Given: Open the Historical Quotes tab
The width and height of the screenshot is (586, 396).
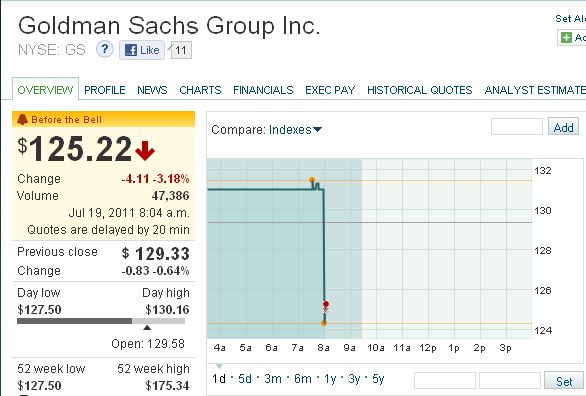Looking at the screenshot, I should (x=420, y=90).
